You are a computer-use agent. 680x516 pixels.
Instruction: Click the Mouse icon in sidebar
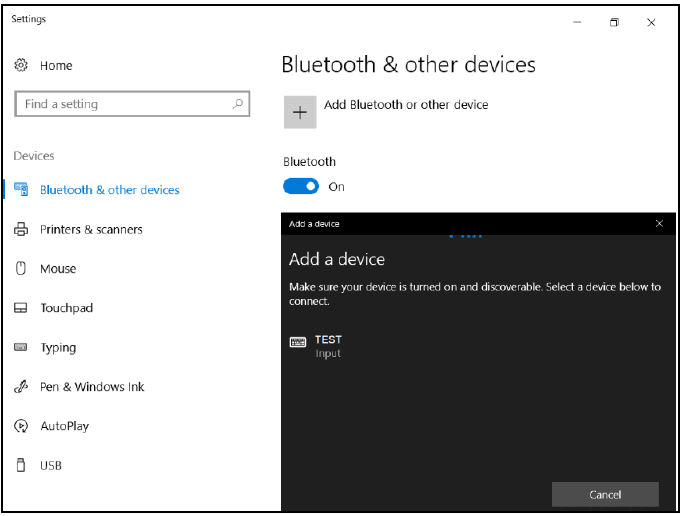pyautogui.click(x=21, y=268)
